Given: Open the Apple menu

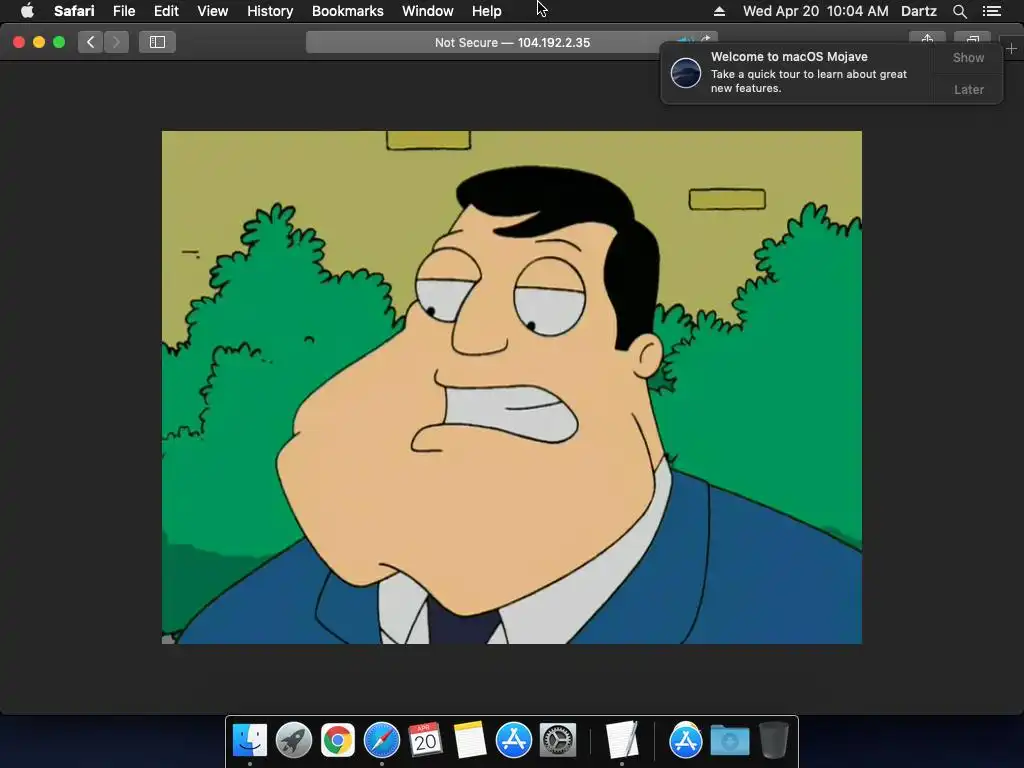Looking at the screenshot, I should click(x=27, y=11).
